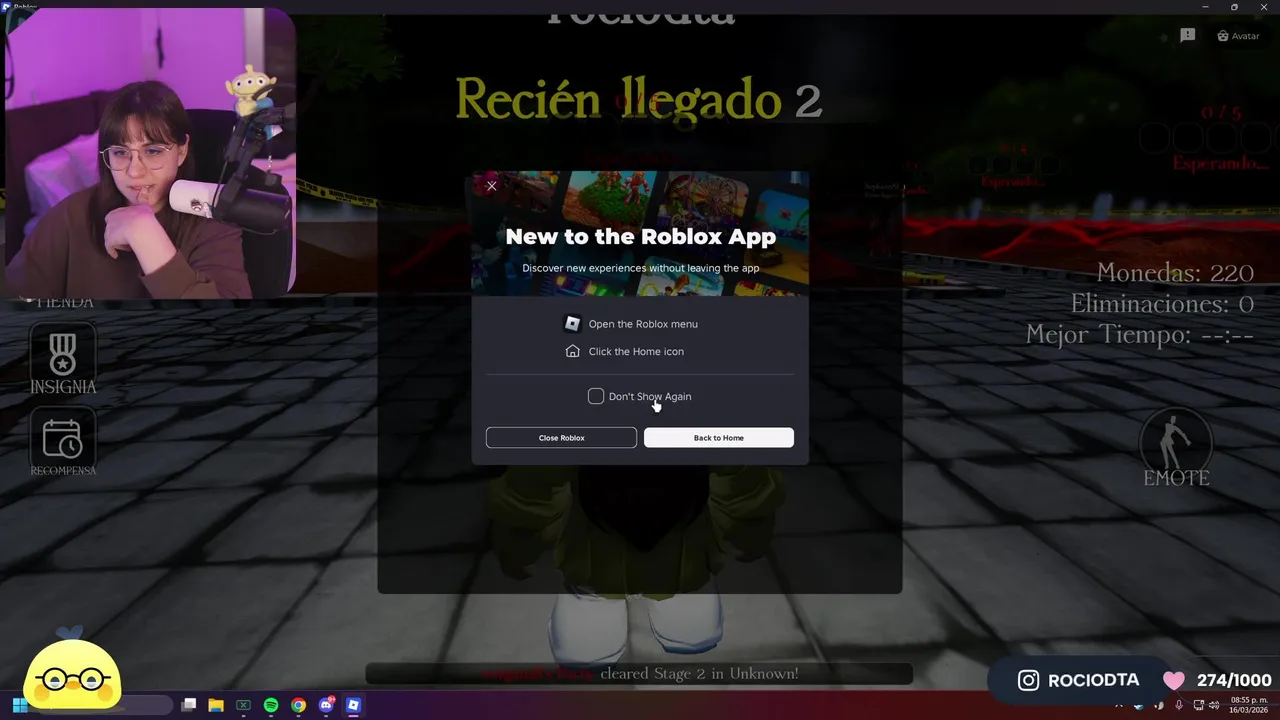Open the Xbox Game Bar taskbar icon
Viewport: 1280px width, 720px height.
243,705
